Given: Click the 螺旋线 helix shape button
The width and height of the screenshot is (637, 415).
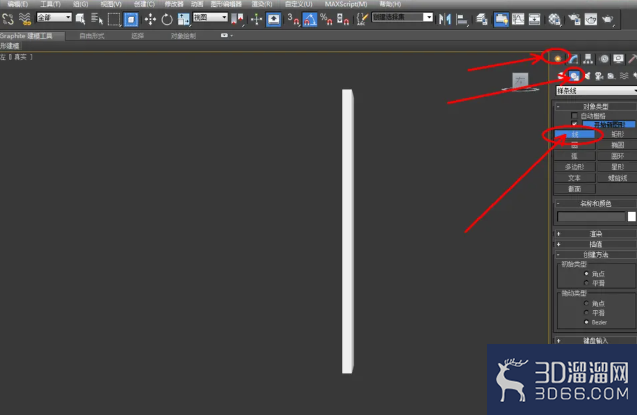Looking at the screenshot, I should (x=617, y=177).
